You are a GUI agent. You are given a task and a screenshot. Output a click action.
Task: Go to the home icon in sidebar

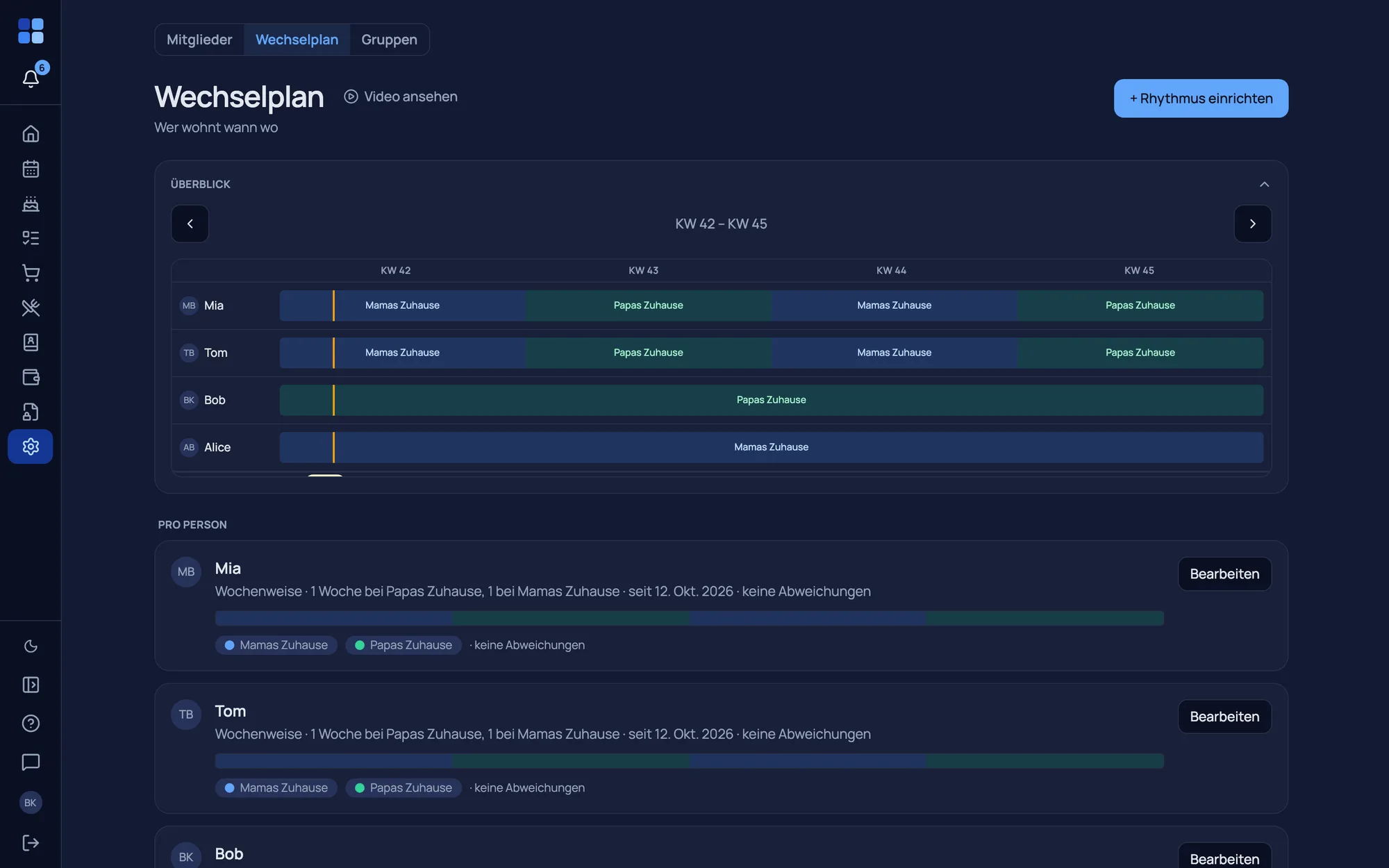pyautogui.click(x=31, y=133)
